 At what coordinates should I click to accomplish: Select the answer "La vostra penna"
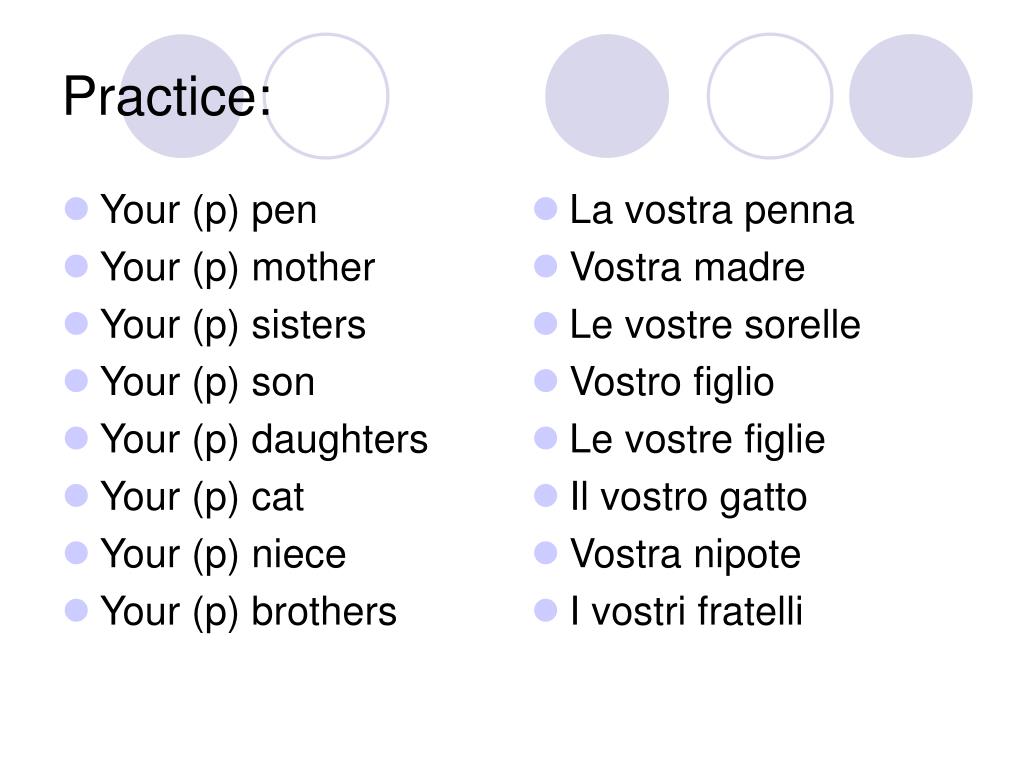(x=711, y=211)
